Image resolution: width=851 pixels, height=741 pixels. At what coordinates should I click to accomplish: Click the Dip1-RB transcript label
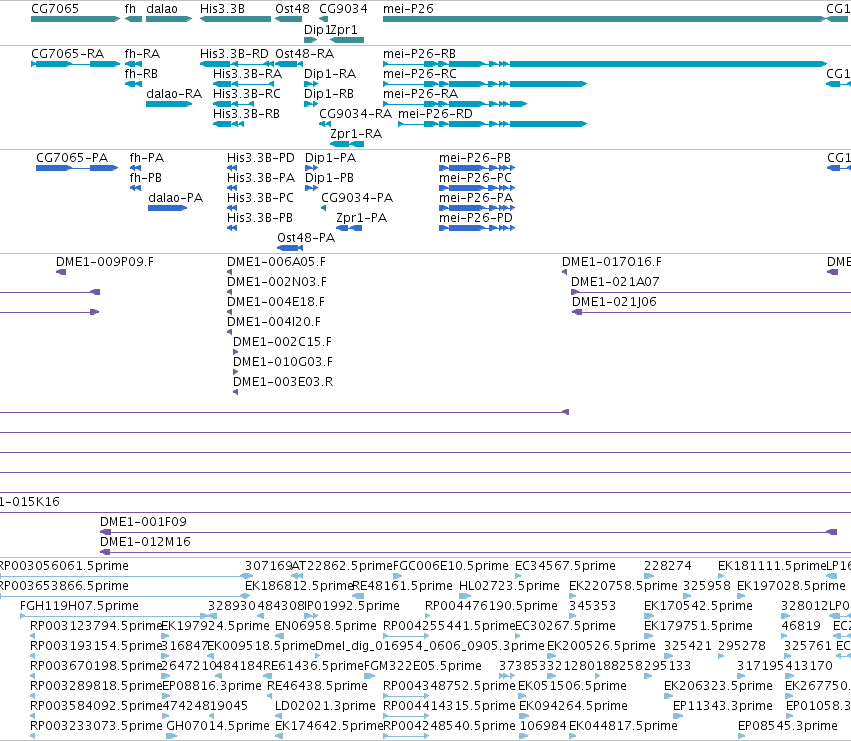point(329,94)
